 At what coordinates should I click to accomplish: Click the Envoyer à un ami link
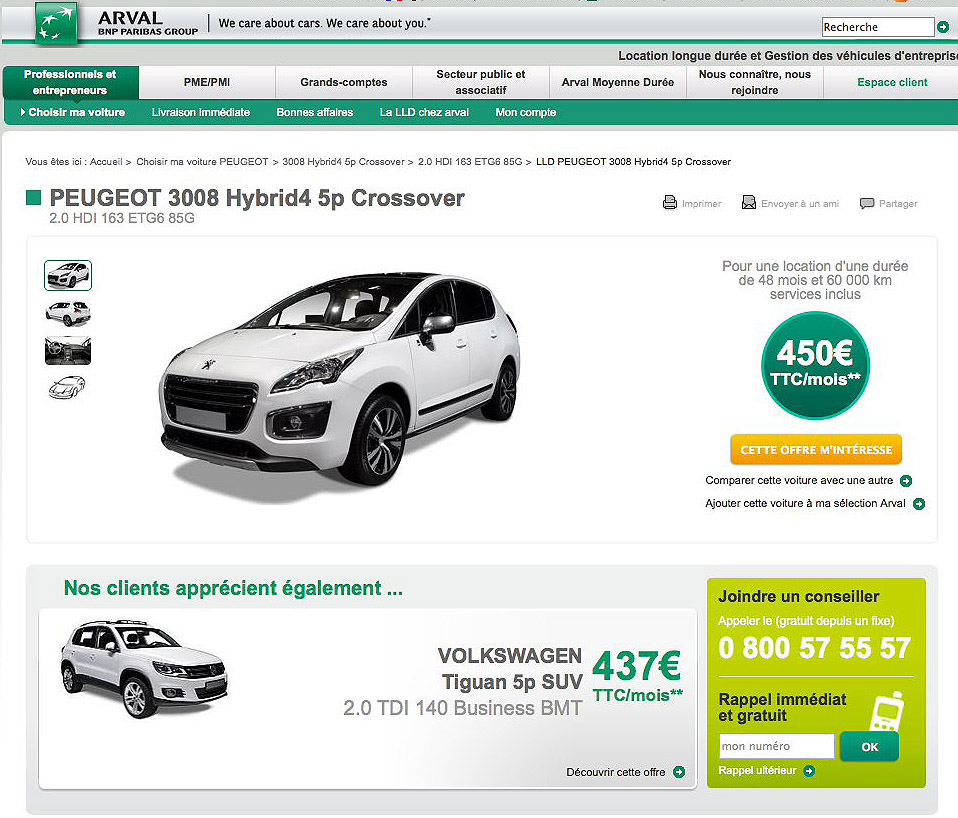coord(800,203)
